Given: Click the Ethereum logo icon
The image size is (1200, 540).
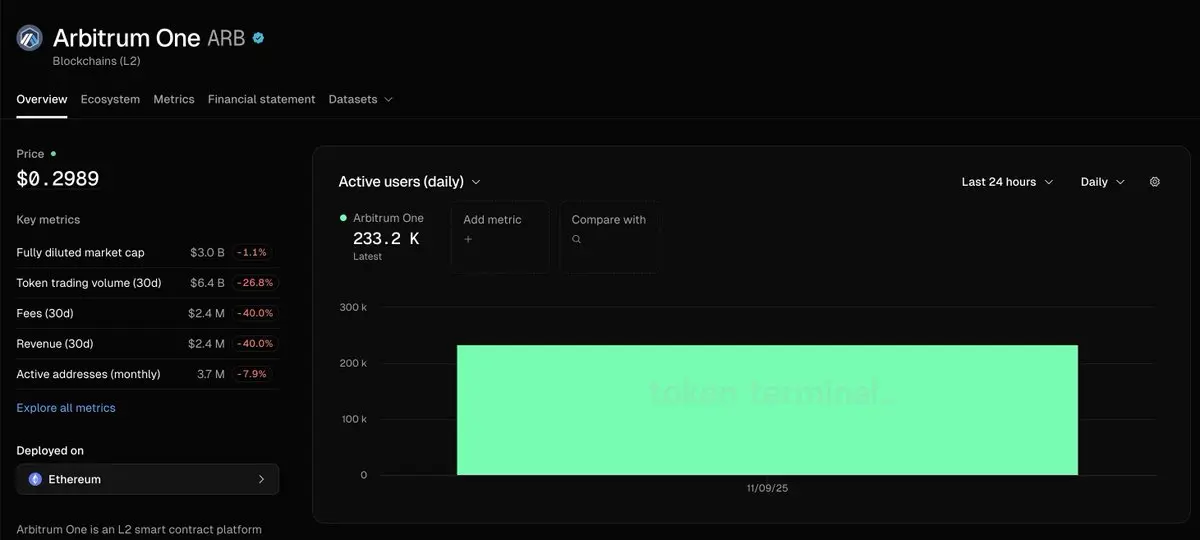Looking at the screenshot, I should [x=35, y=479].
